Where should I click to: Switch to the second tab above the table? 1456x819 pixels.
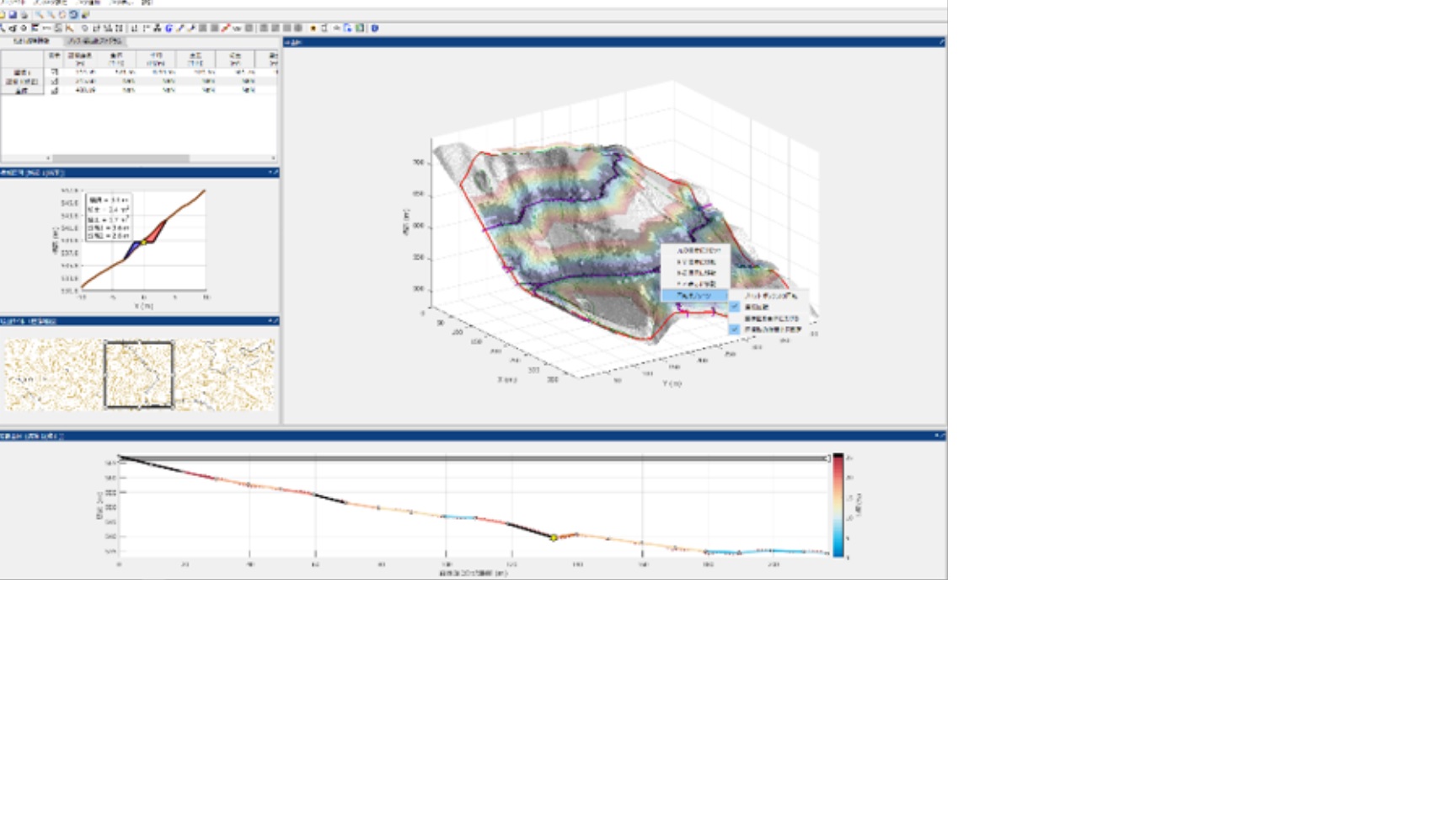coord(95,40)
